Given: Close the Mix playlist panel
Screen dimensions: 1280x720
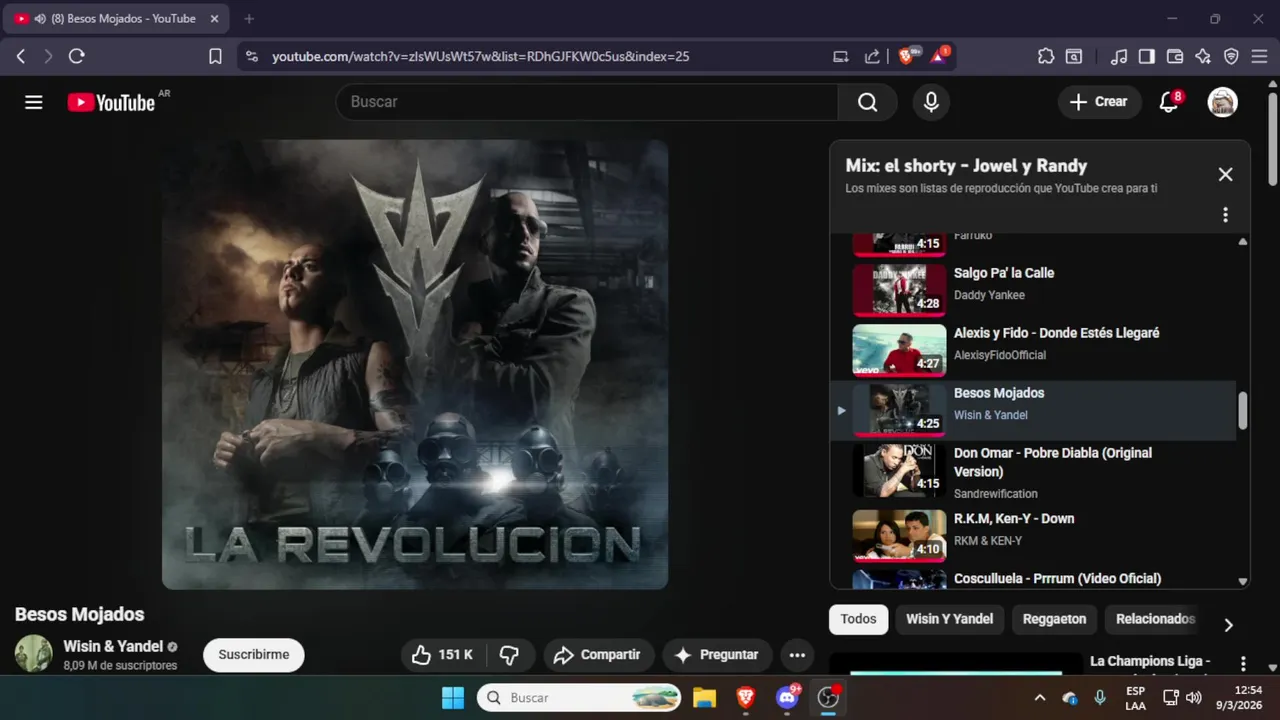Looking at the screenshot, I should point(1225,174).
